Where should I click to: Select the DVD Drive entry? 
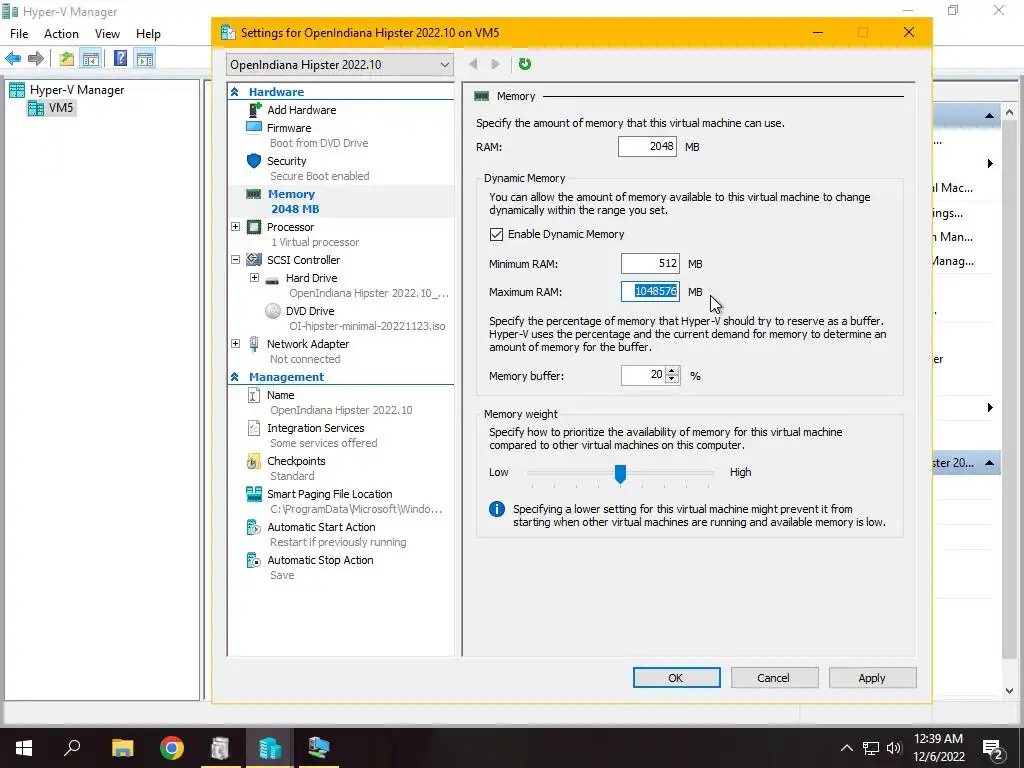coord(310,312)
